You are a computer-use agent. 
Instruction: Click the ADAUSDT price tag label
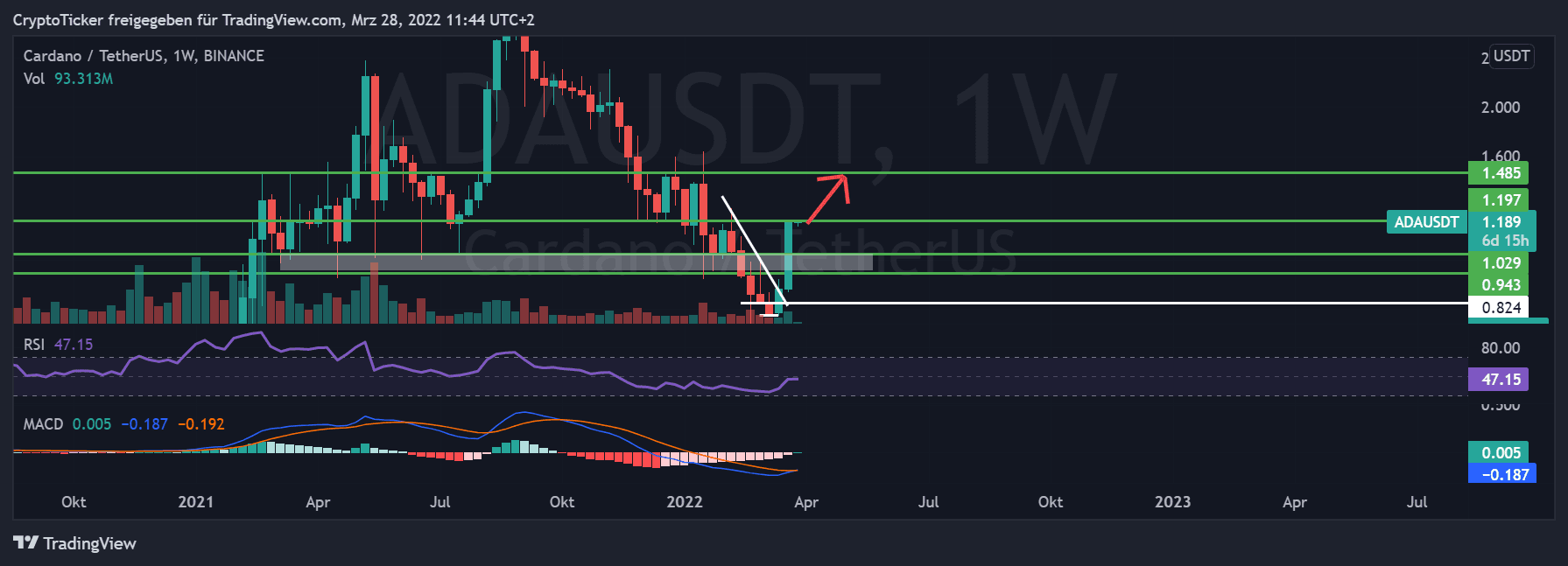click(1426, 222)
